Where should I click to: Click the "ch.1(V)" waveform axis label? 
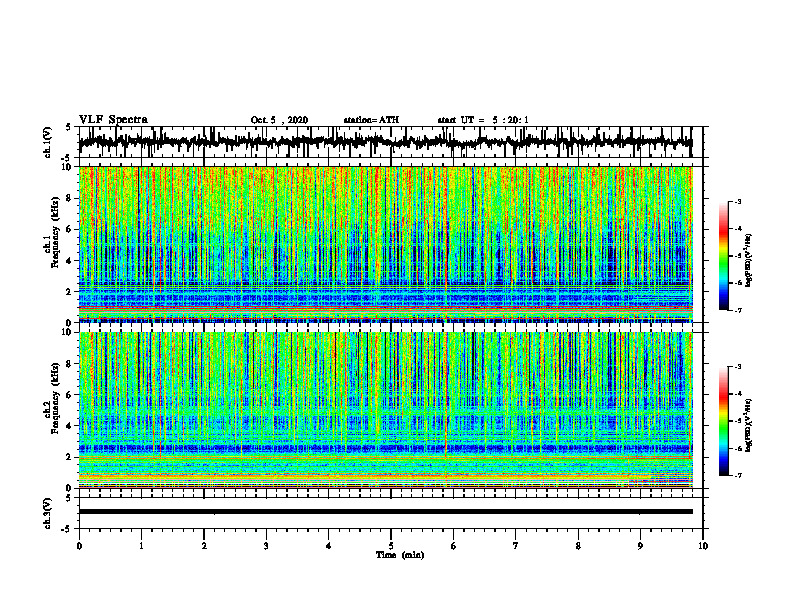(x=48, y=142)
